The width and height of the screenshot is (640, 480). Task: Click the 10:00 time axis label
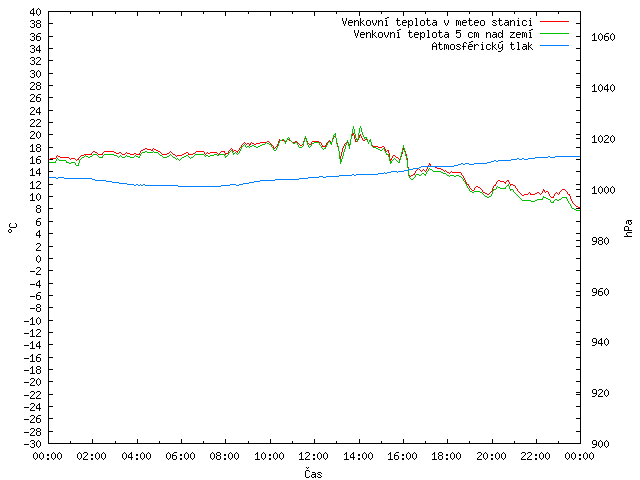tap(269, 456)
